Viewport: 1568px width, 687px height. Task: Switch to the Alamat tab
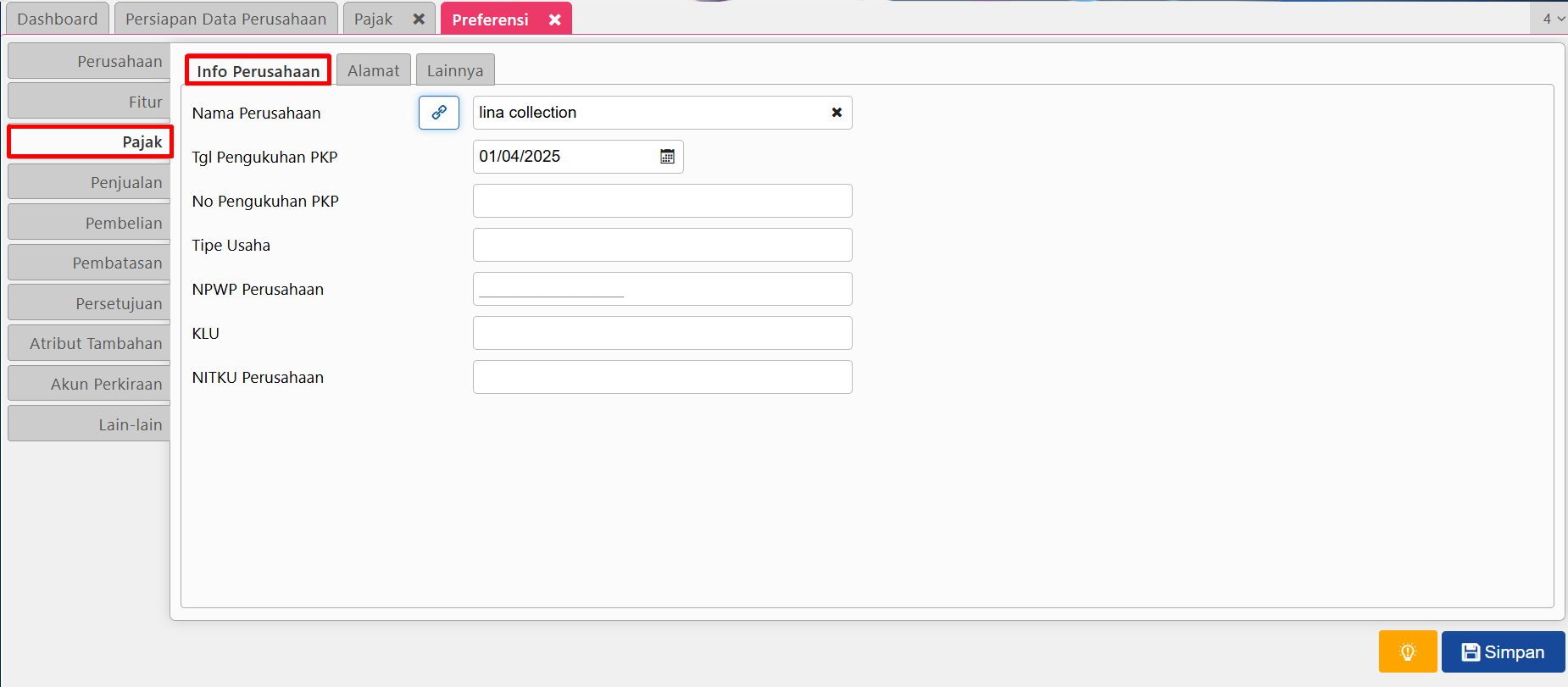click(x=373, y=71)
